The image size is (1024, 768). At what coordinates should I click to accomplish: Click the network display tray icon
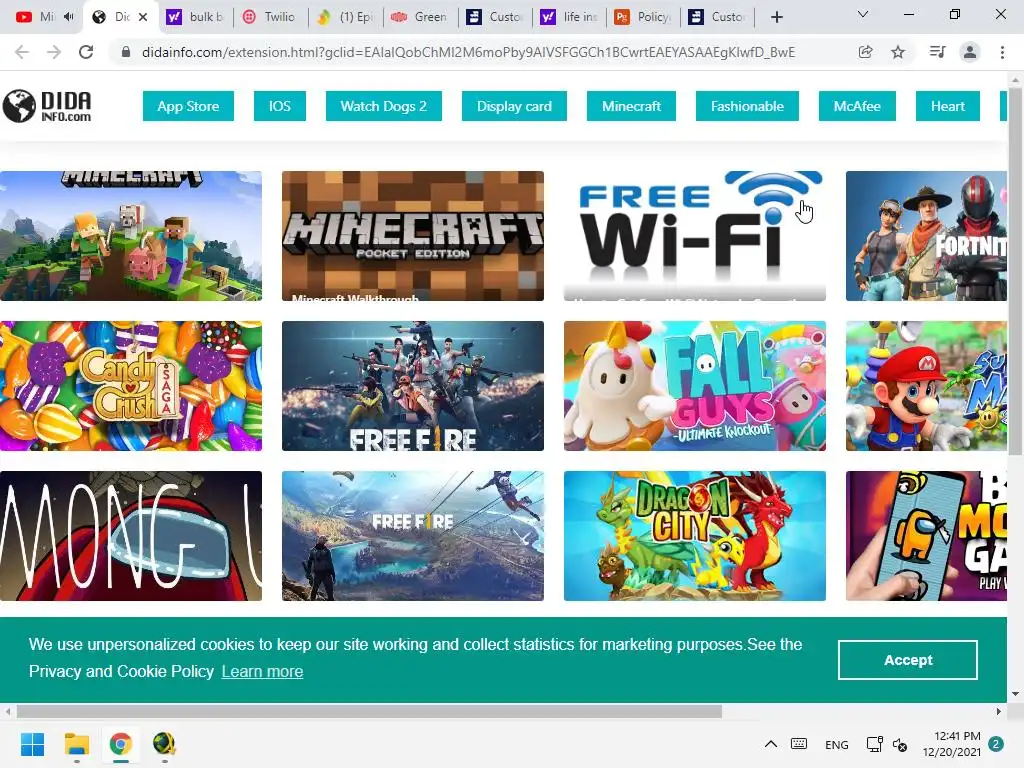pos(874,744)
